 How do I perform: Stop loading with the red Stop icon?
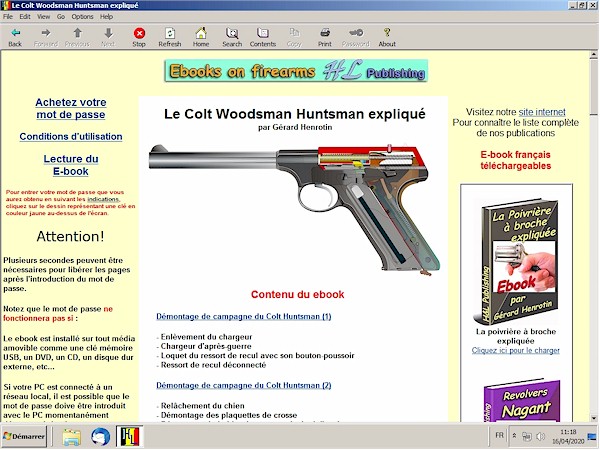tap(139, 37)
